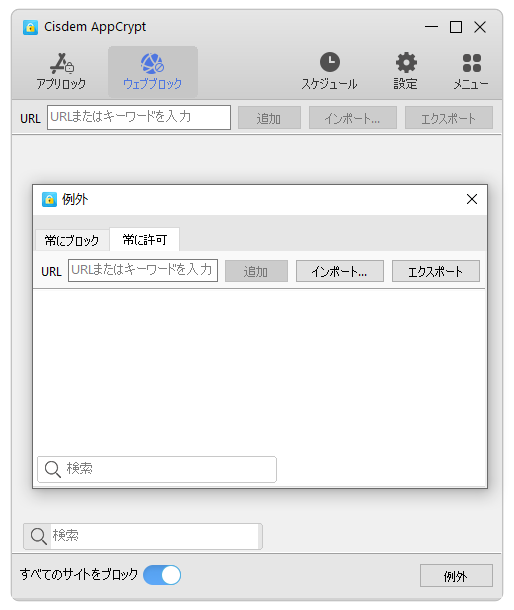Open the スケジュール clock icon
This screenshot has height=610, width=514.
(x=330, y=62)
